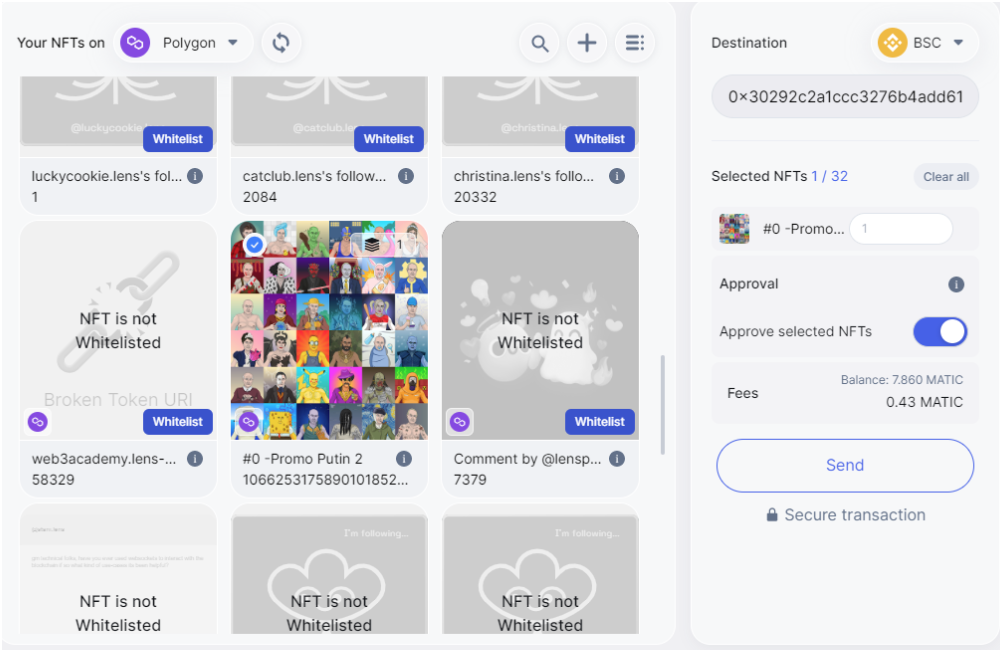Open info for Comment by @lensp NFT
1004x658 pixels.
point(617,459)
